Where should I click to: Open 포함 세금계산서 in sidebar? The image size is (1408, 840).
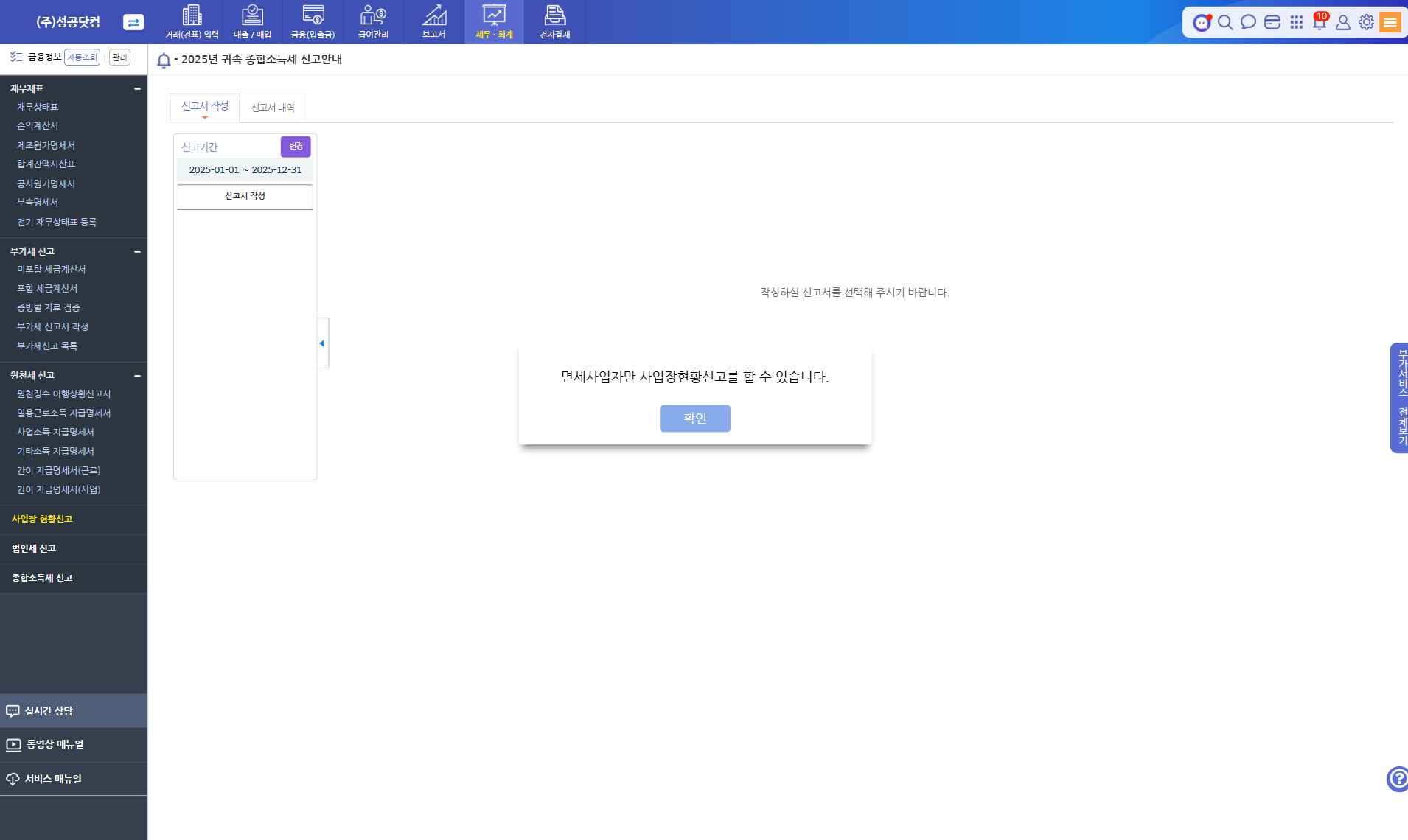point(47,289)
